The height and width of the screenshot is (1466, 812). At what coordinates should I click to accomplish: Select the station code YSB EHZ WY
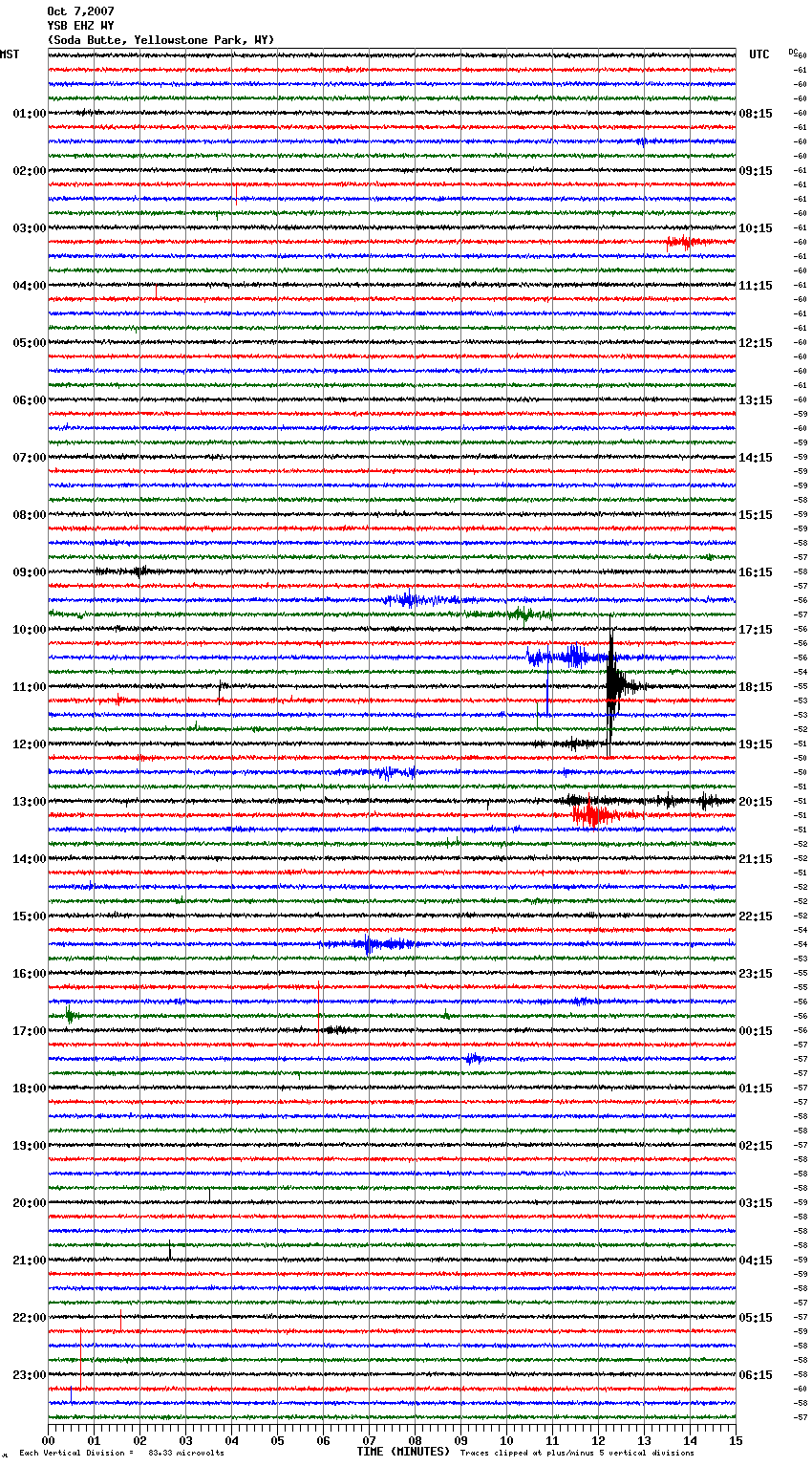tap(80, 26)
